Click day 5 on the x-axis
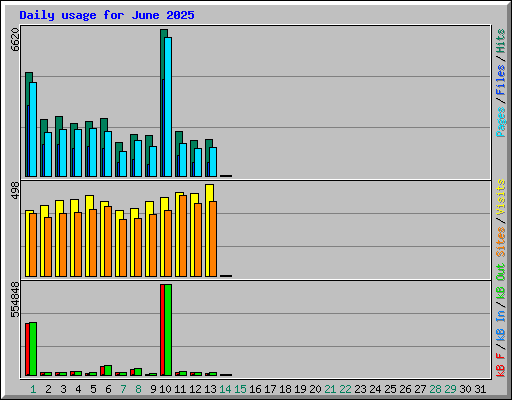This screenshot has height=400, width=512. tap(93, 389)
